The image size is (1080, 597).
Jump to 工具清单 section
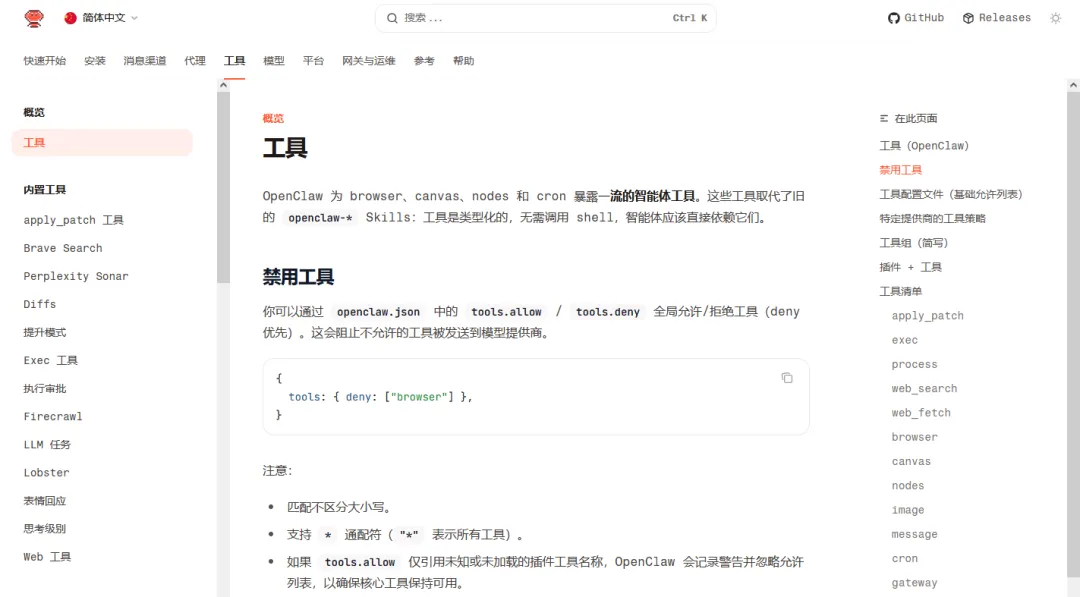[901, 291]
